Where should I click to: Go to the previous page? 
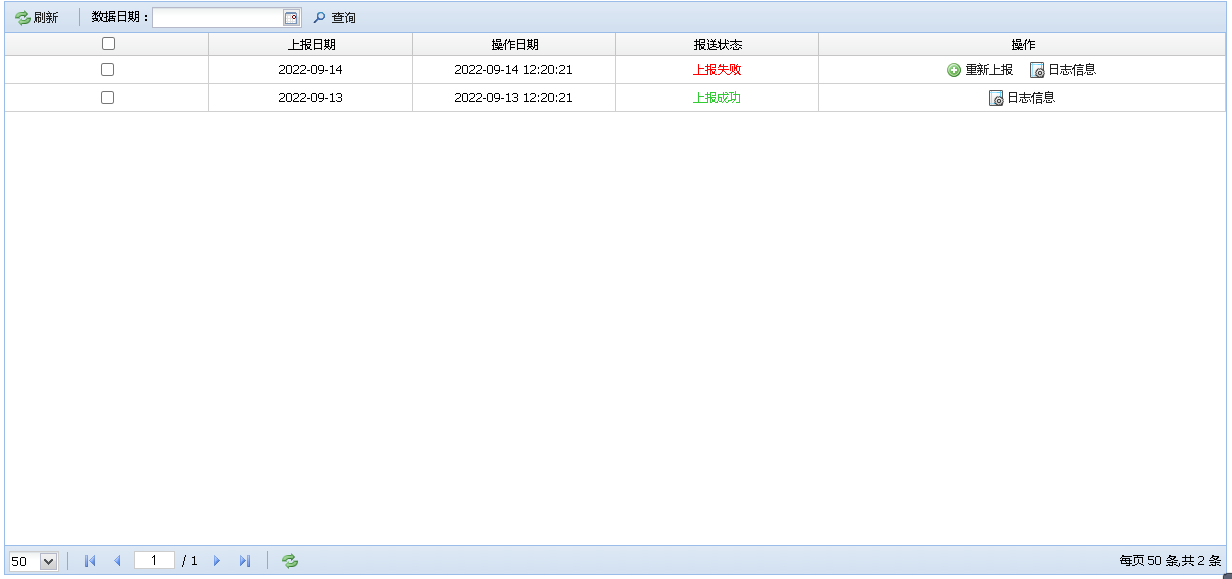pos(117,561)
